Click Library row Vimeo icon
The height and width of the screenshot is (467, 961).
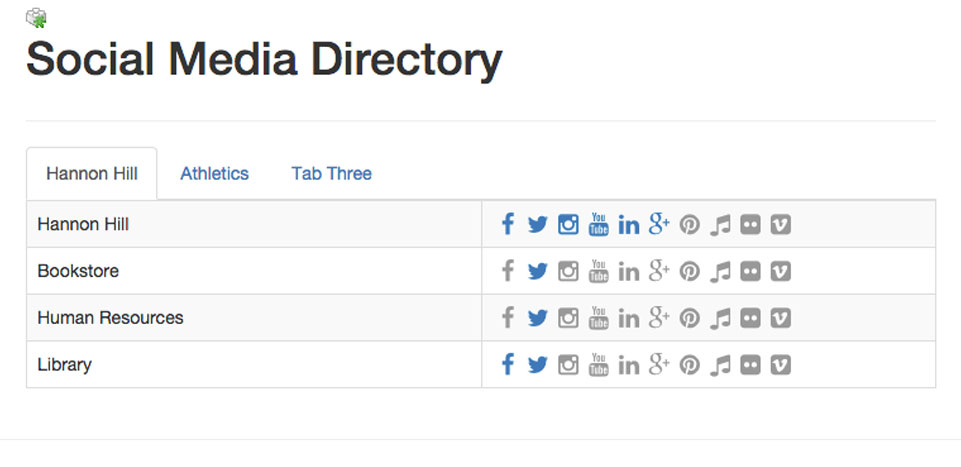(x=780, y=365)
